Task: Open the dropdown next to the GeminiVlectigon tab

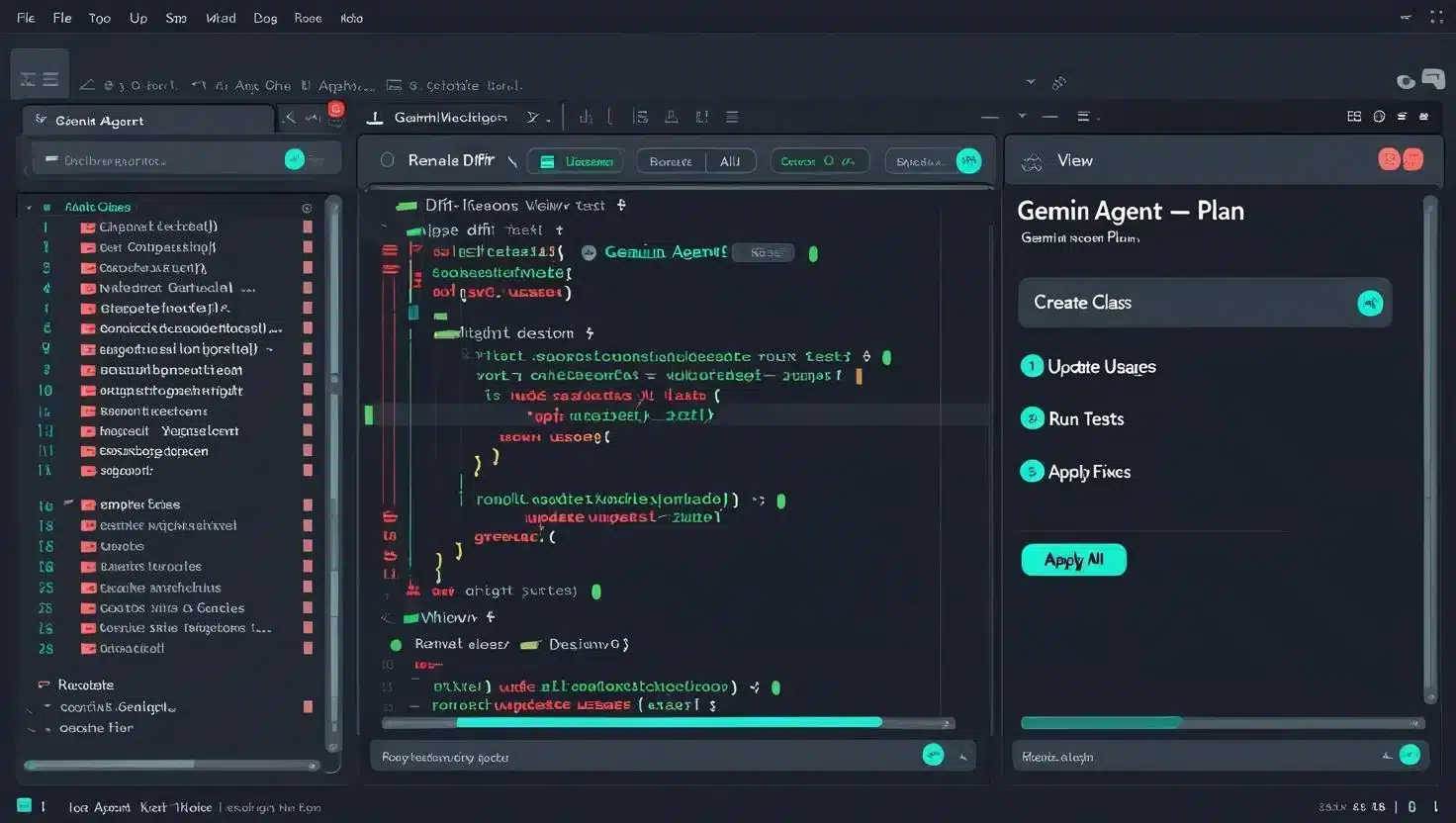Action: coord(532,118)
